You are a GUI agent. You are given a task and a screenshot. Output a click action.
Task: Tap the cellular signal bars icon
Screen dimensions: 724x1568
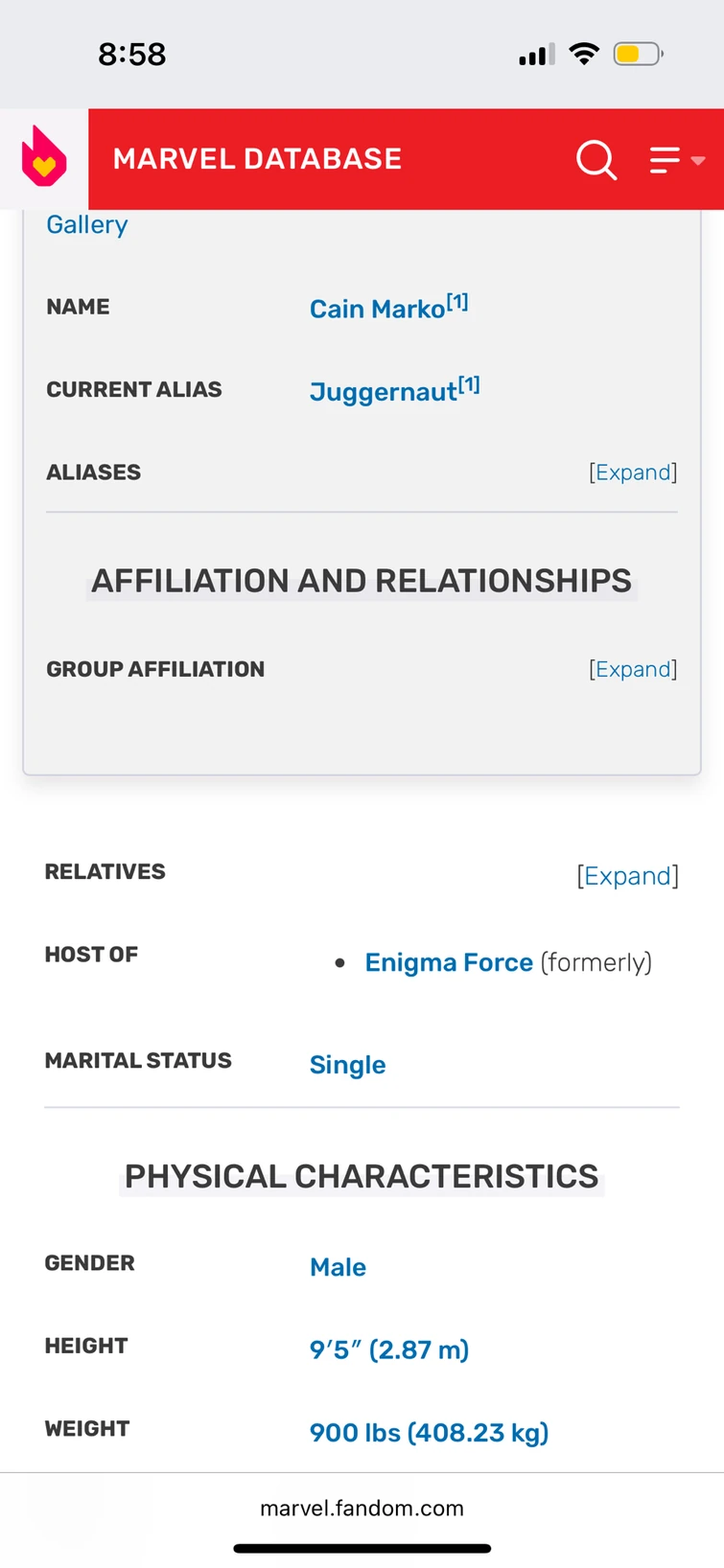[x=536, y=56]
